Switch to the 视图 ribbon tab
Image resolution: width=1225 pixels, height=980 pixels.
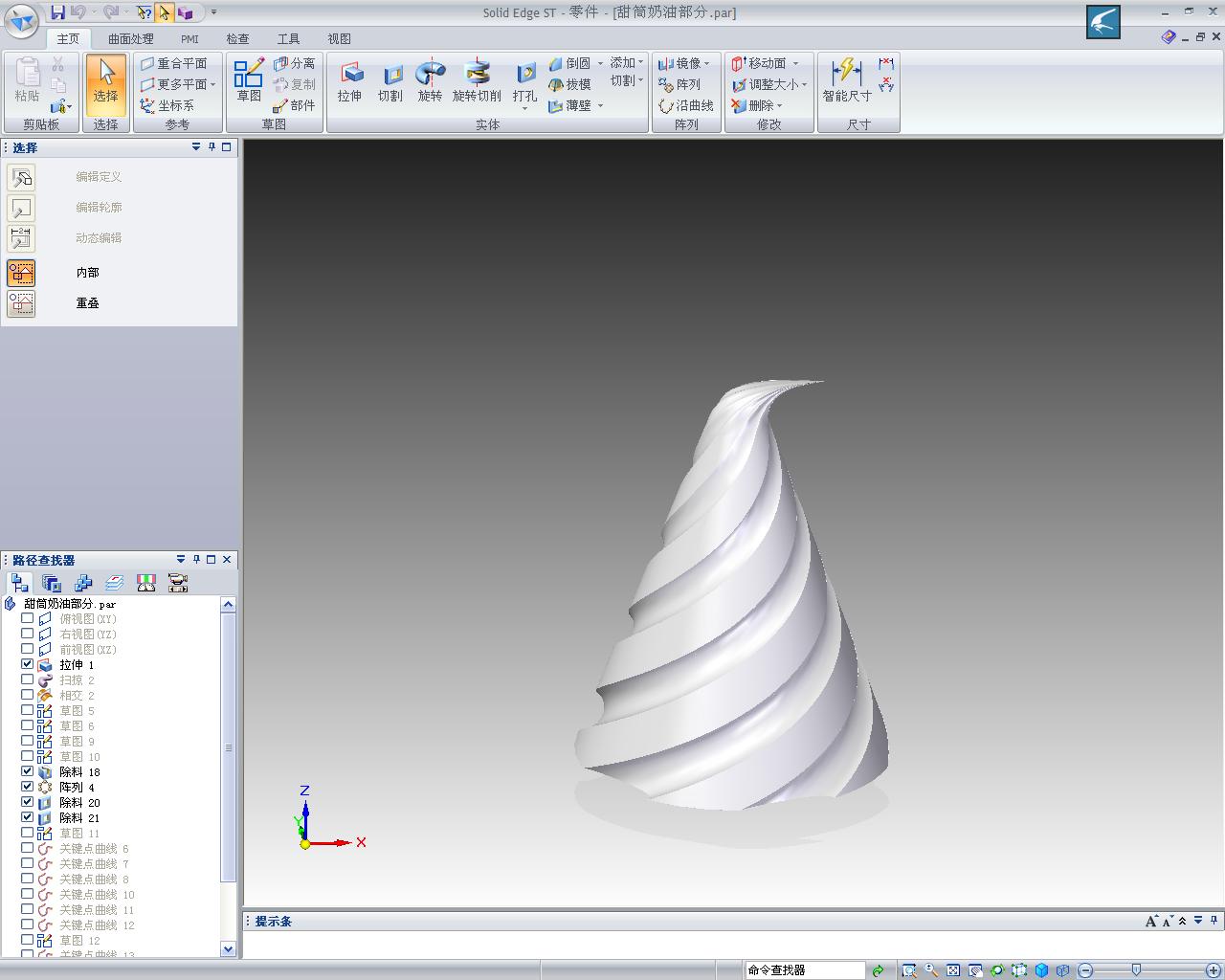[339, 39]
